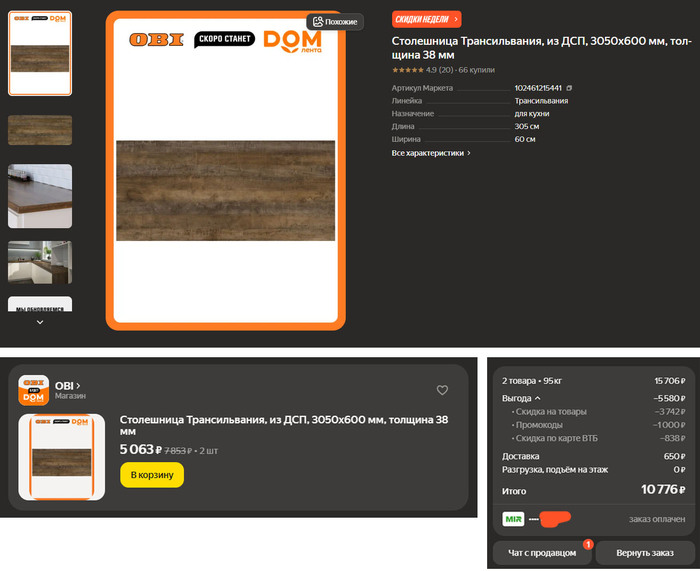Open the order item product thumbnail
Image resolution: width=700 pixels, height=571 pixels.
click(62, 457)
